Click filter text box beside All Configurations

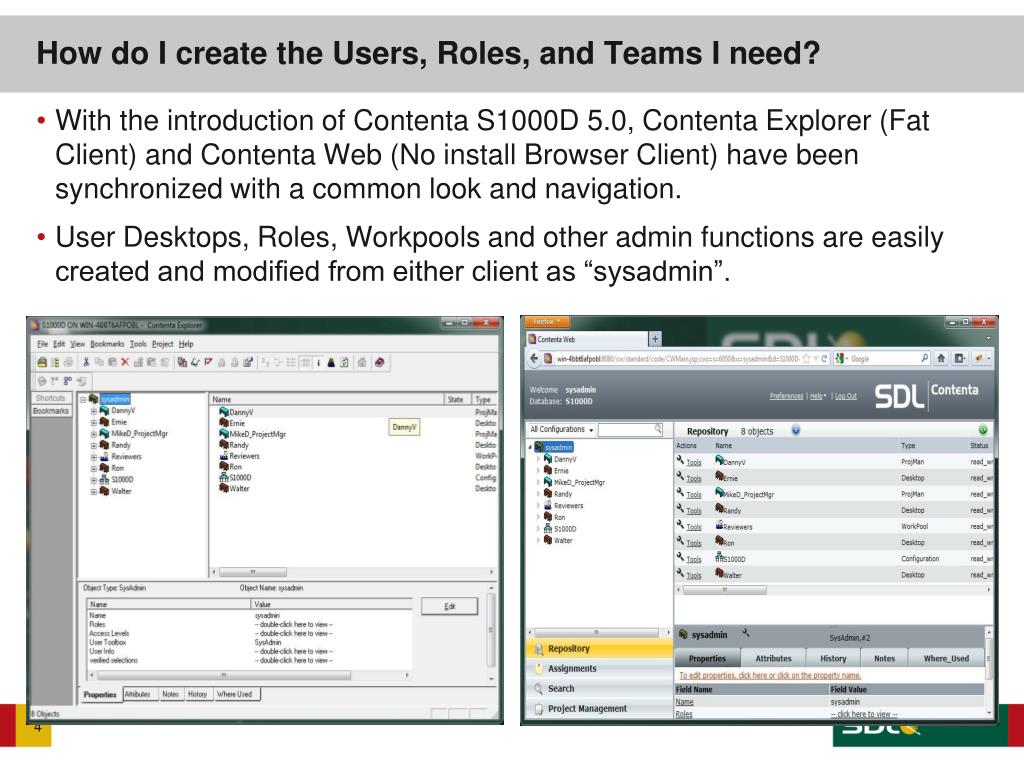tap(630, 429)
